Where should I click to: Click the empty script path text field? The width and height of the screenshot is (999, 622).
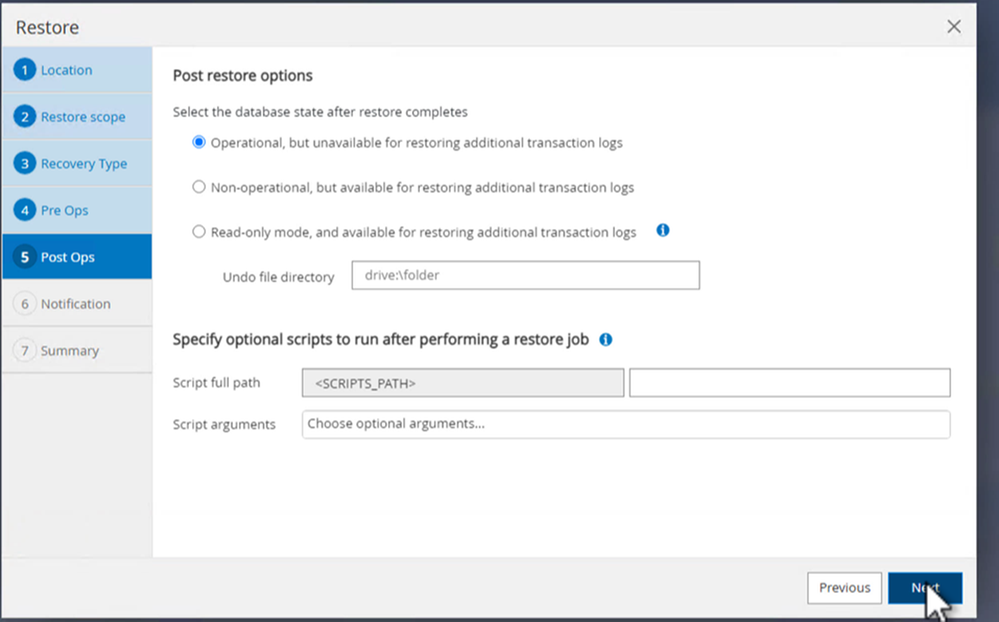(x=789, y=383)
